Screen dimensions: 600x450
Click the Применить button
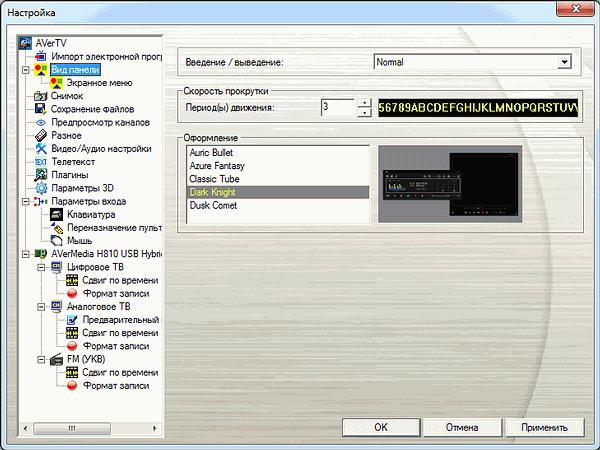(545, 427)
